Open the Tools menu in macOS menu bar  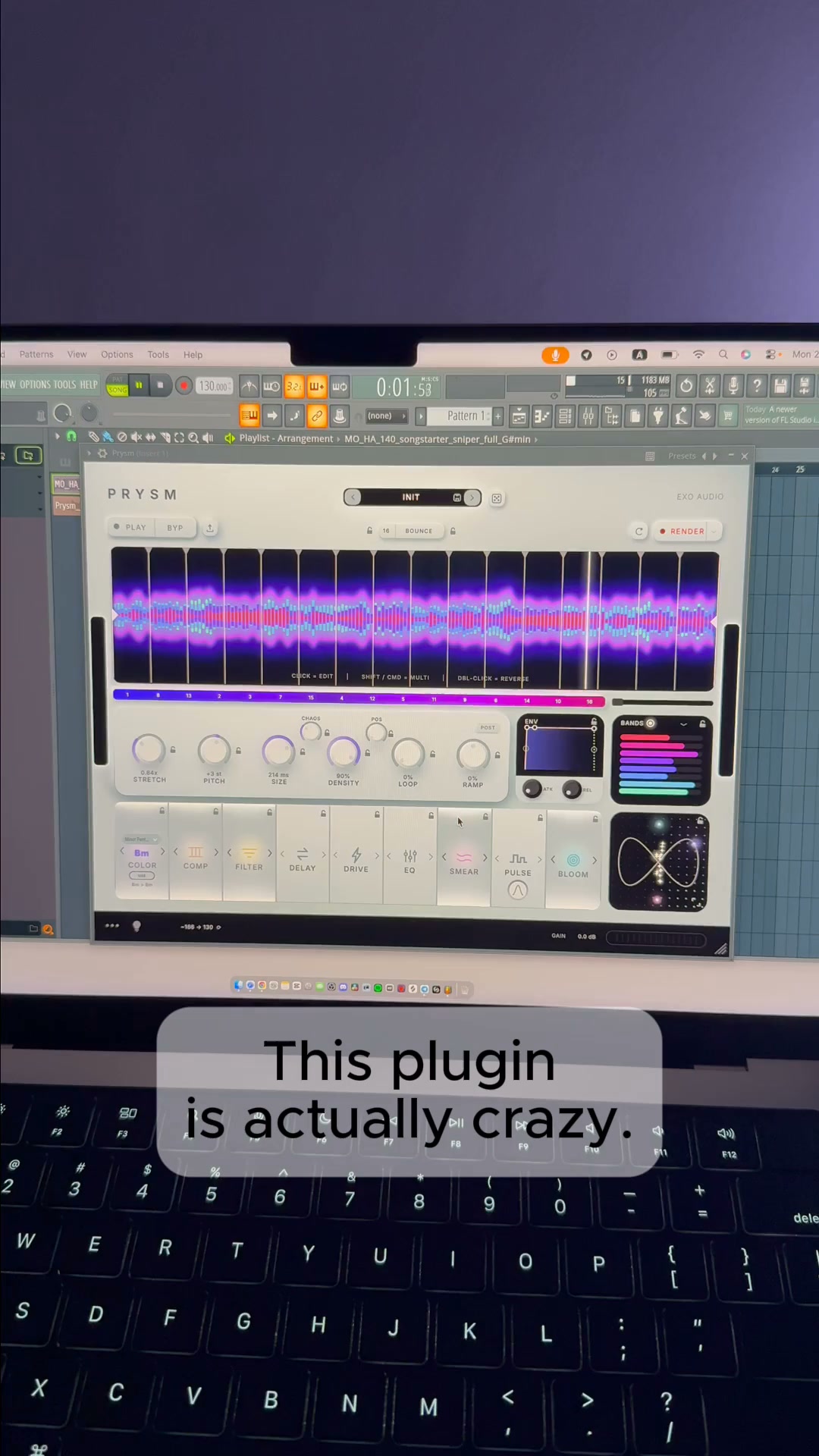click(x=158, y=354)
